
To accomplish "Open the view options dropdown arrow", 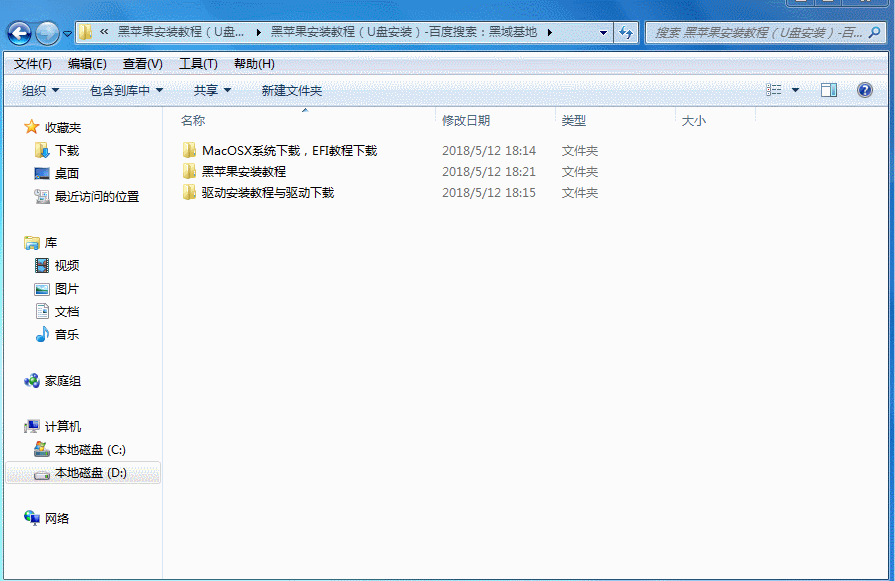I will [x=795, y=90].
